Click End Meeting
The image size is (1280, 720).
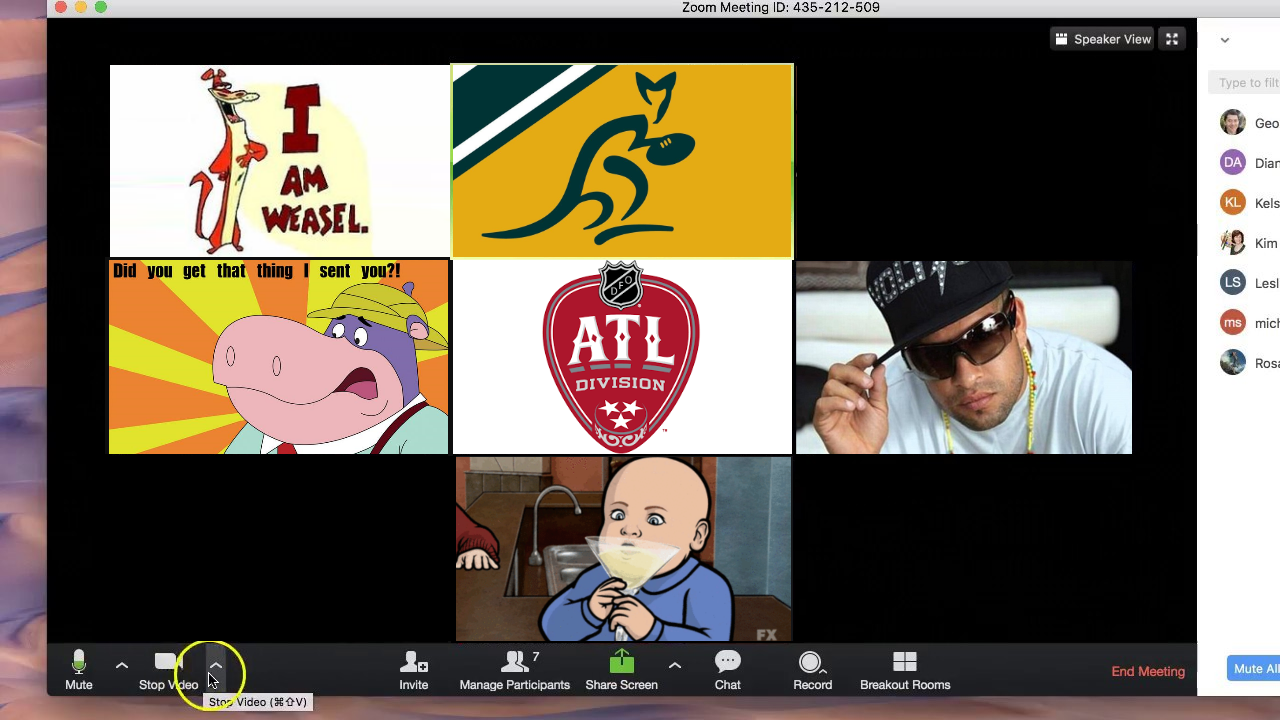(x=1148, y=671)
